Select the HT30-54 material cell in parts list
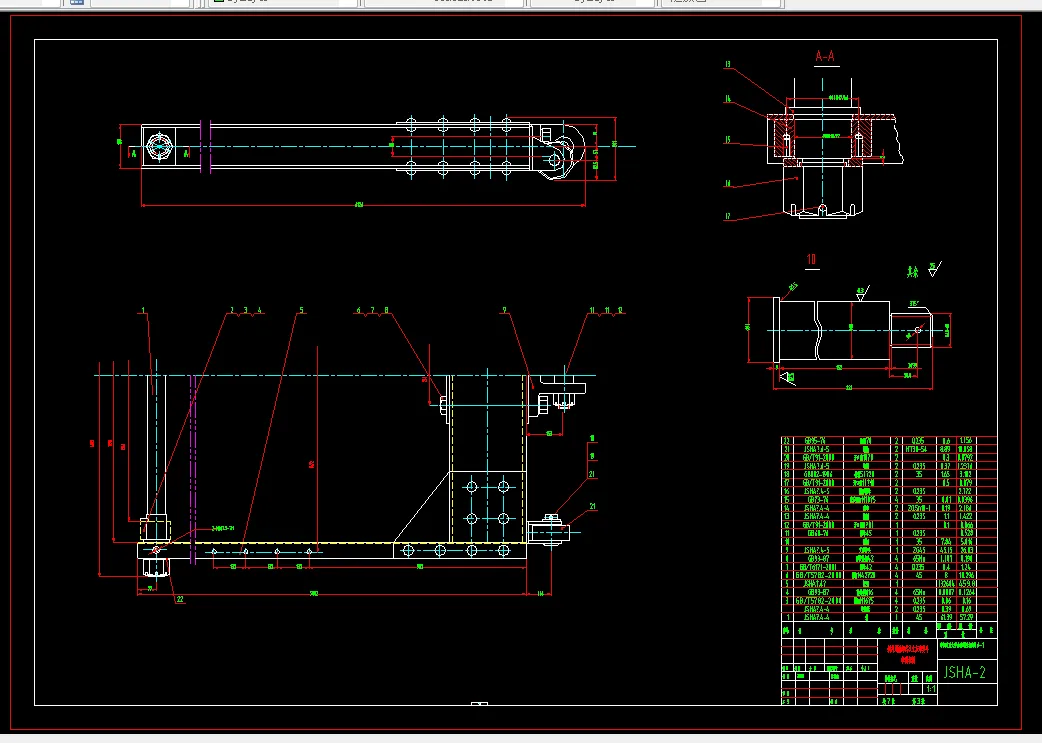The width and height of the screenshot is (1042, 743). [x=918, y=449]
